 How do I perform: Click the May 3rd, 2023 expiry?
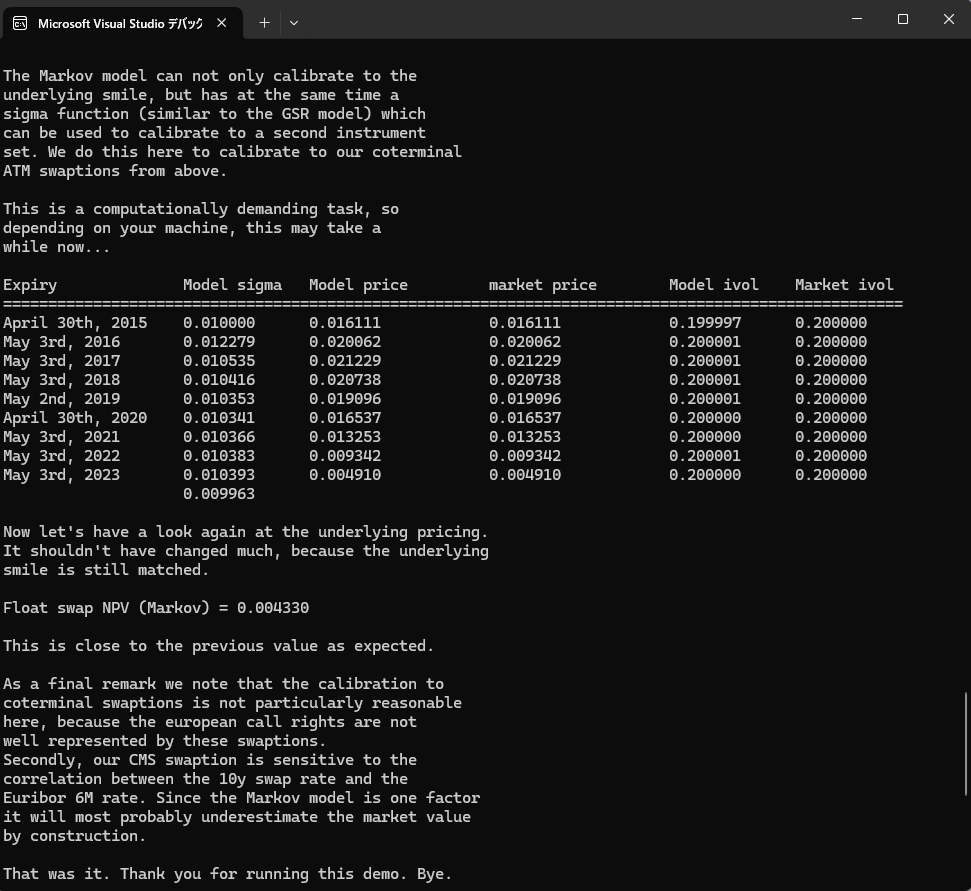(61, 475)
